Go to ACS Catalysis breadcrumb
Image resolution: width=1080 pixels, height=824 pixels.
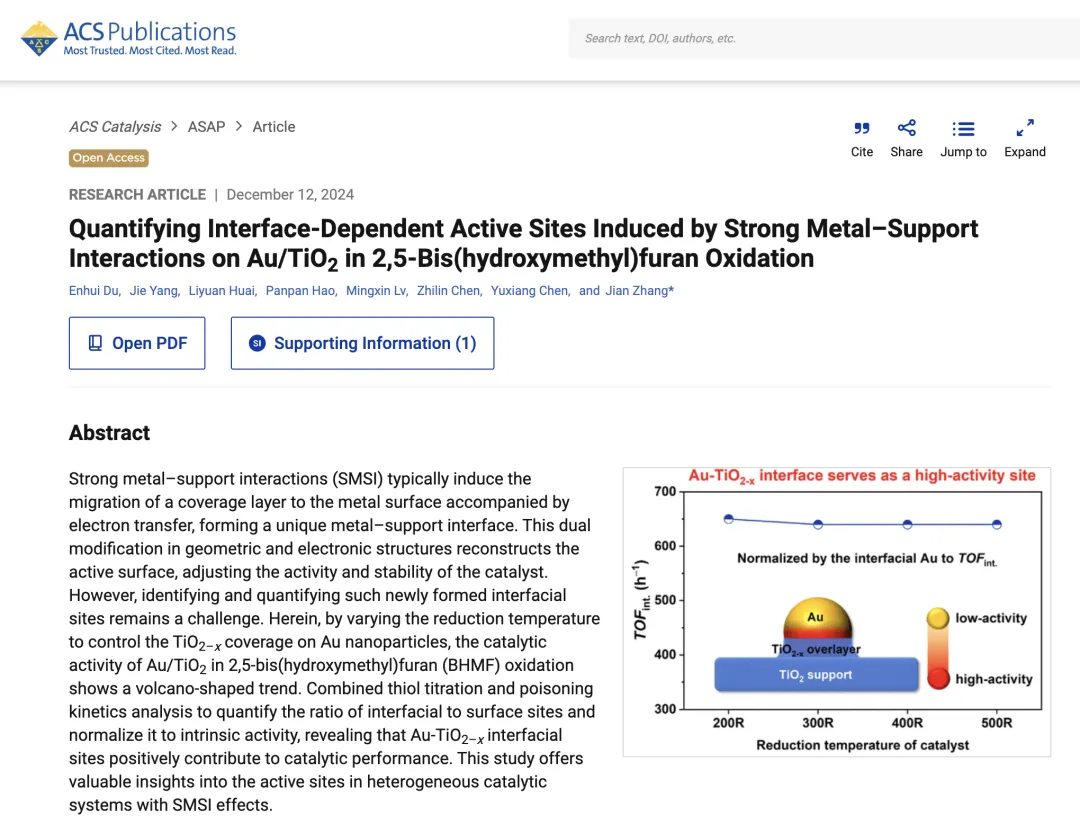pos(115,127)
